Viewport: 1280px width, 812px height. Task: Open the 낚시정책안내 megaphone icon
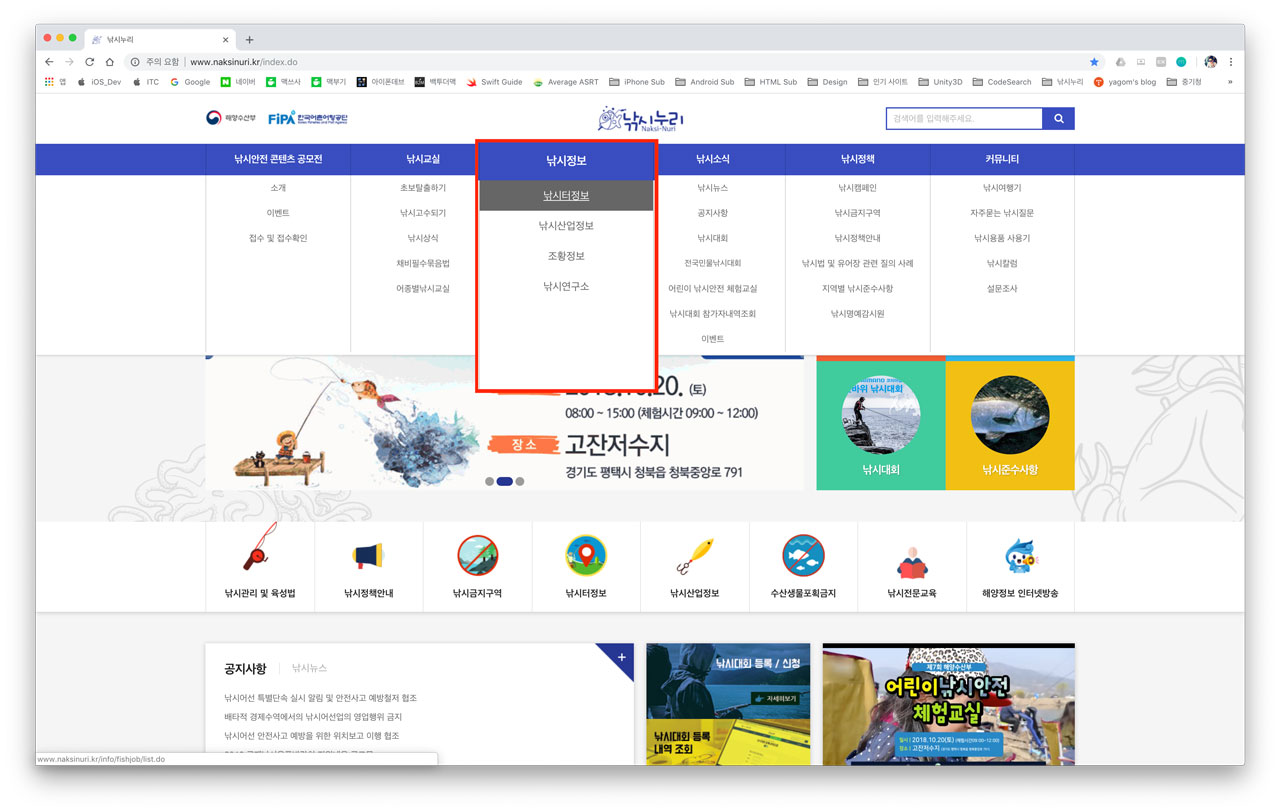click(x=368, y=555)
